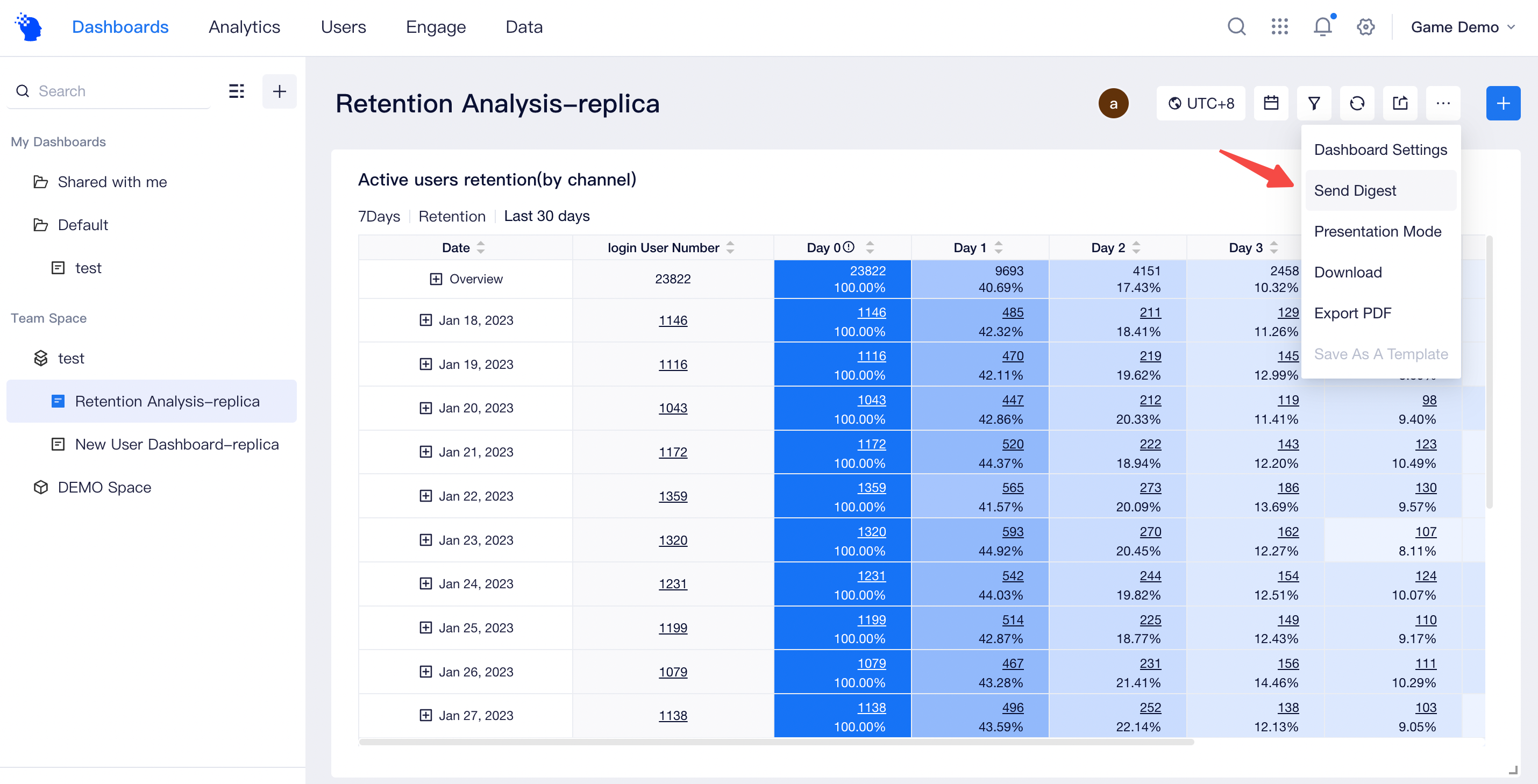Image resolution: width=1538 pixels, height=784 pixels.
Task: Open the 1146 user count link
Action: pyautogui.click(x=672, y=320)
